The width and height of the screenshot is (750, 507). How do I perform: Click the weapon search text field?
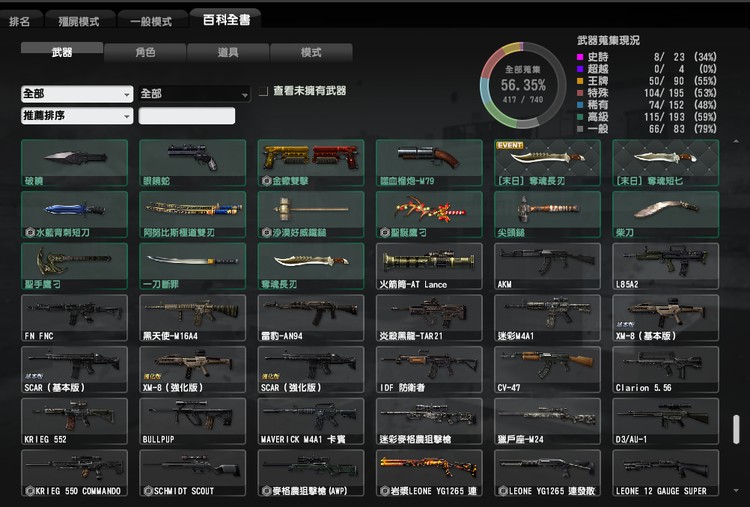pos(187,116)
